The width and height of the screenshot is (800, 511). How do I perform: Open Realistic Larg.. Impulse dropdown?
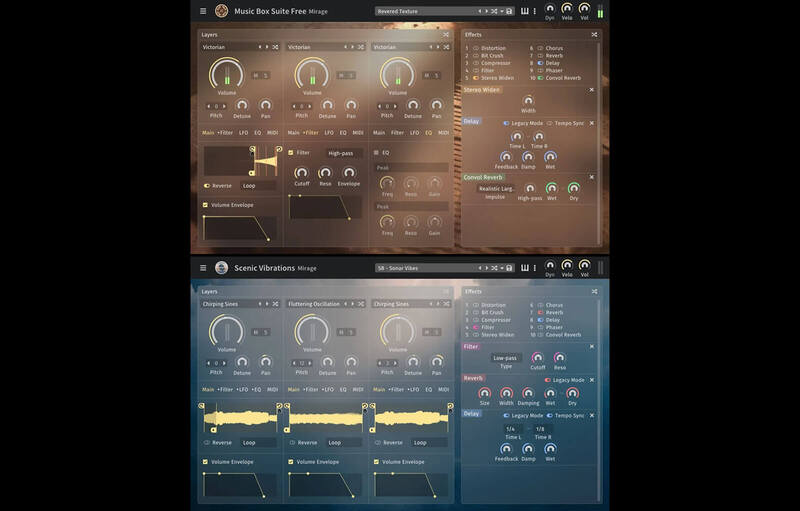coord(495,189)
